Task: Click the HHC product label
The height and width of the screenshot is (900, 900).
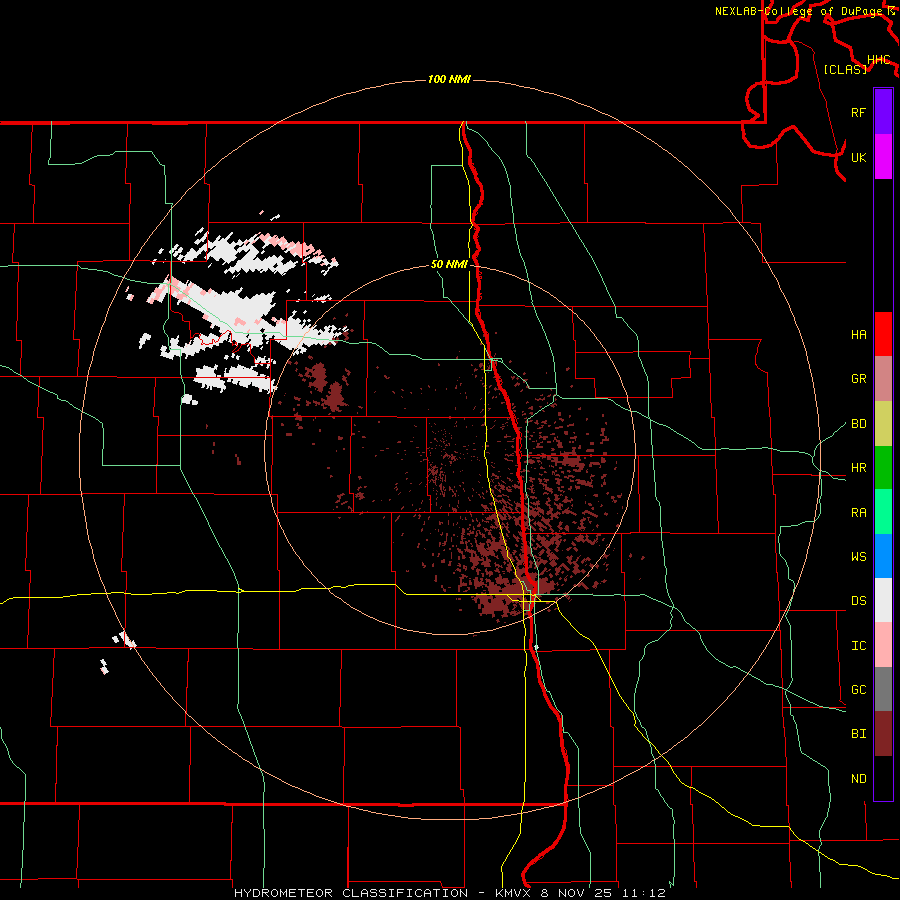Action: tap(878, 60)
